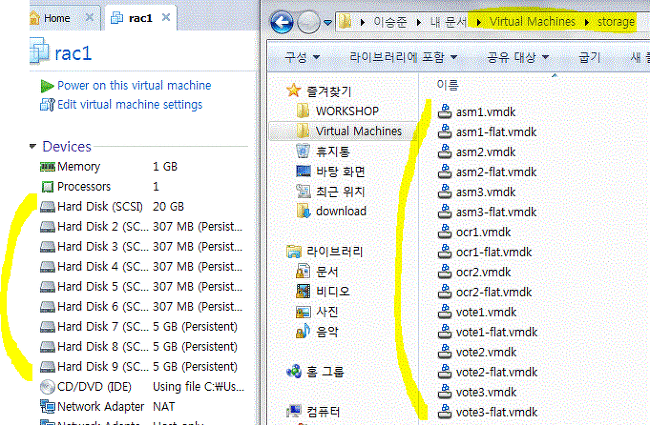Open 라이브러리에 포함 dropdown
Viewport: 650px width, 425px height.
(403, 57)
